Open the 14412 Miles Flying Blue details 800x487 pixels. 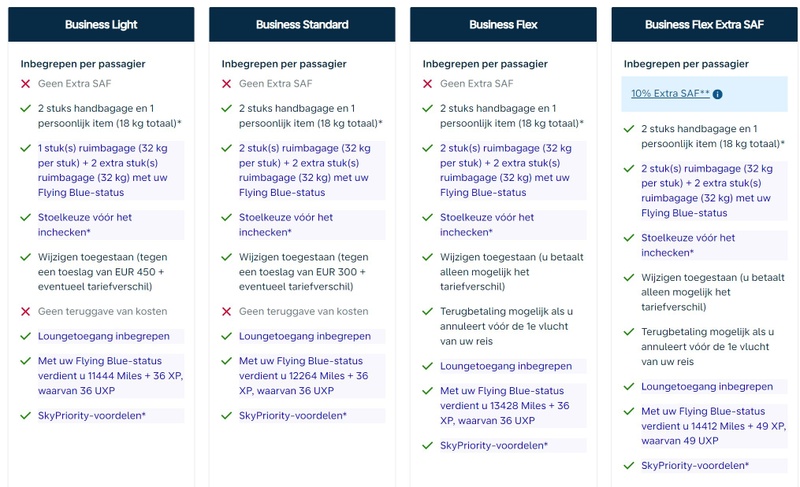(x=714, y=426)
